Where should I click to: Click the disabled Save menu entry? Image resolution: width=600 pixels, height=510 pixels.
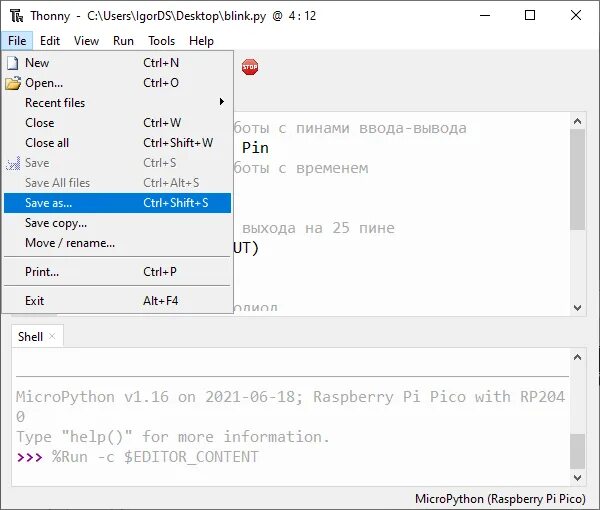coord(117,163)
